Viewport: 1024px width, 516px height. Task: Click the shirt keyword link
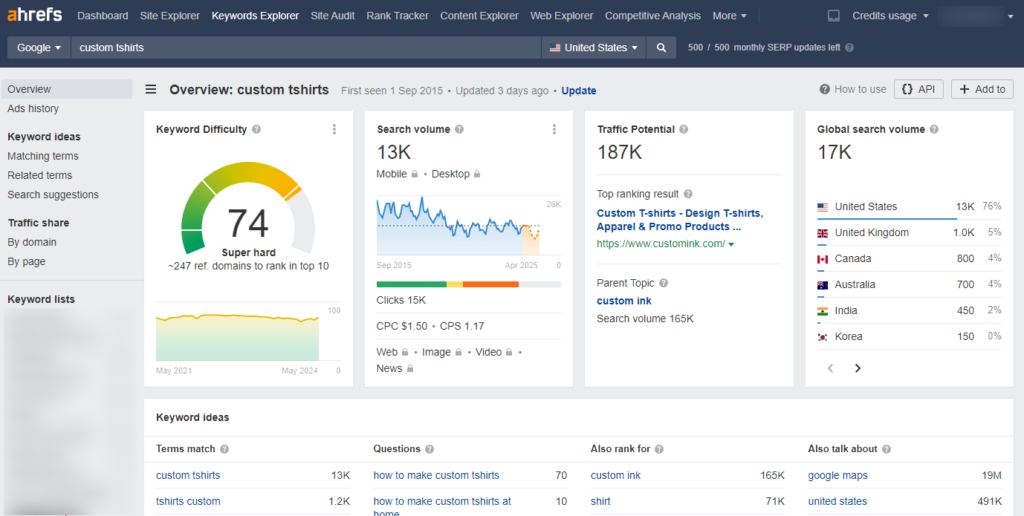(600, 502)
